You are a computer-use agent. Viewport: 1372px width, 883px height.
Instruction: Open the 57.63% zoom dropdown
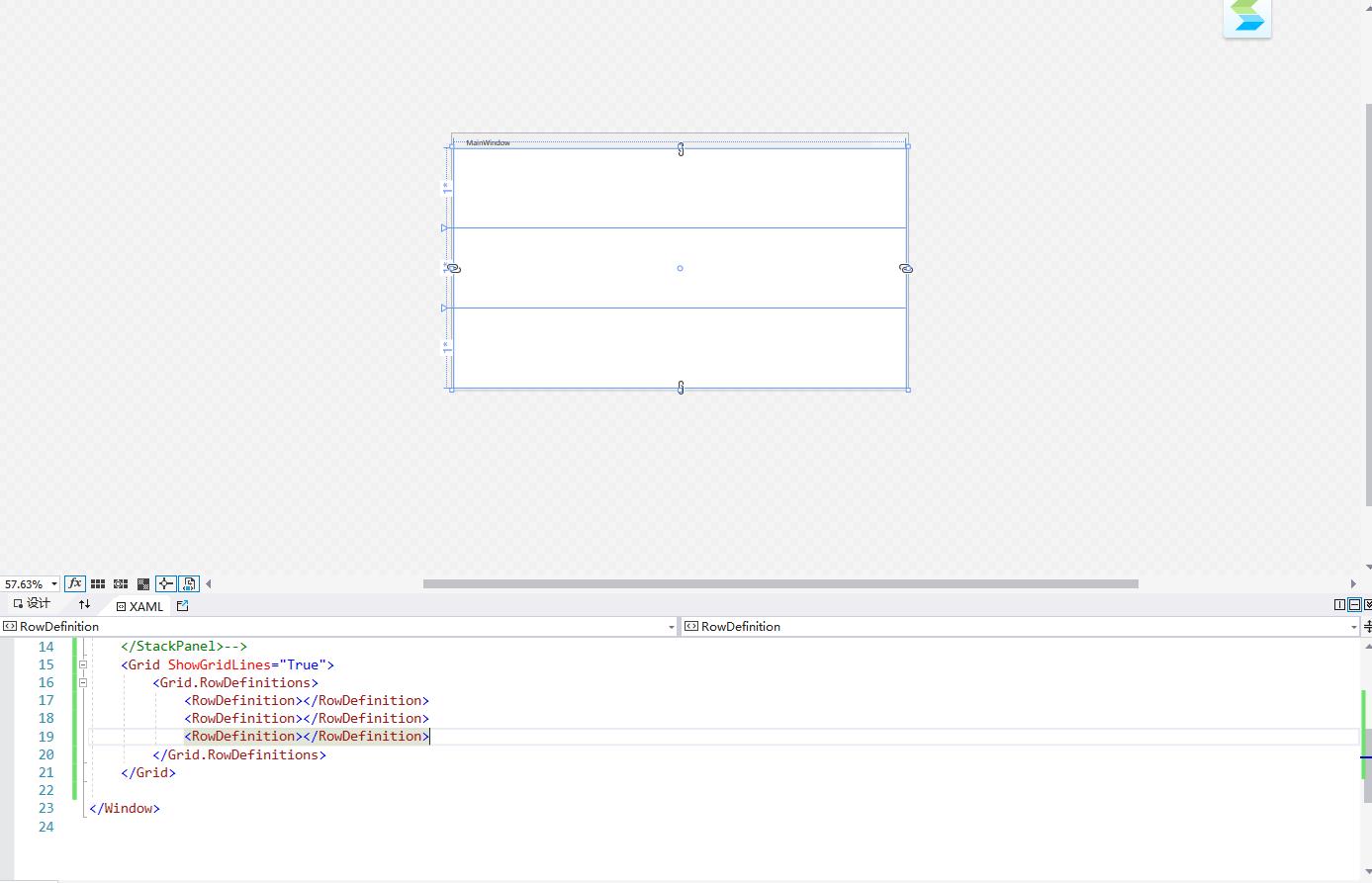click(x=54, y=584)
